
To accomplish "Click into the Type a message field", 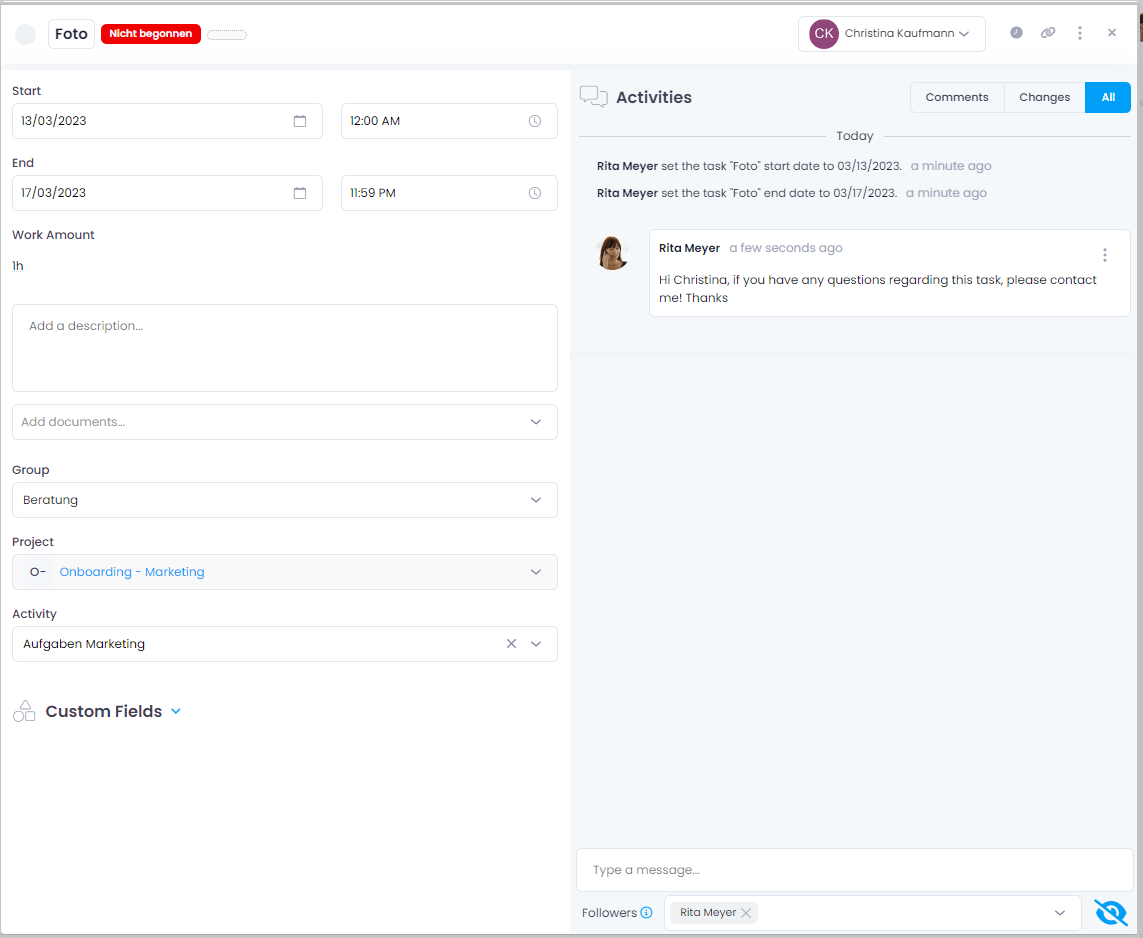I will pyautogui.click(x=855, y=870).
